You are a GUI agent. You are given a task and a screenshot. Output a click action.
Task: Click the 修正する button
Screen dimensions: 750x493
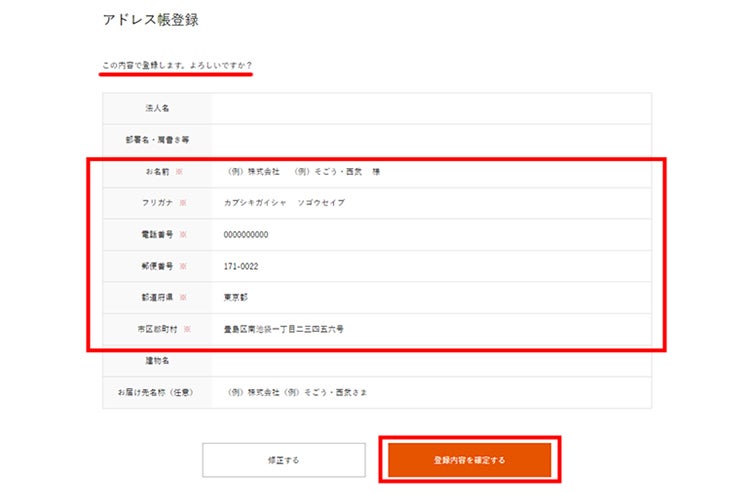coord(284,460)
